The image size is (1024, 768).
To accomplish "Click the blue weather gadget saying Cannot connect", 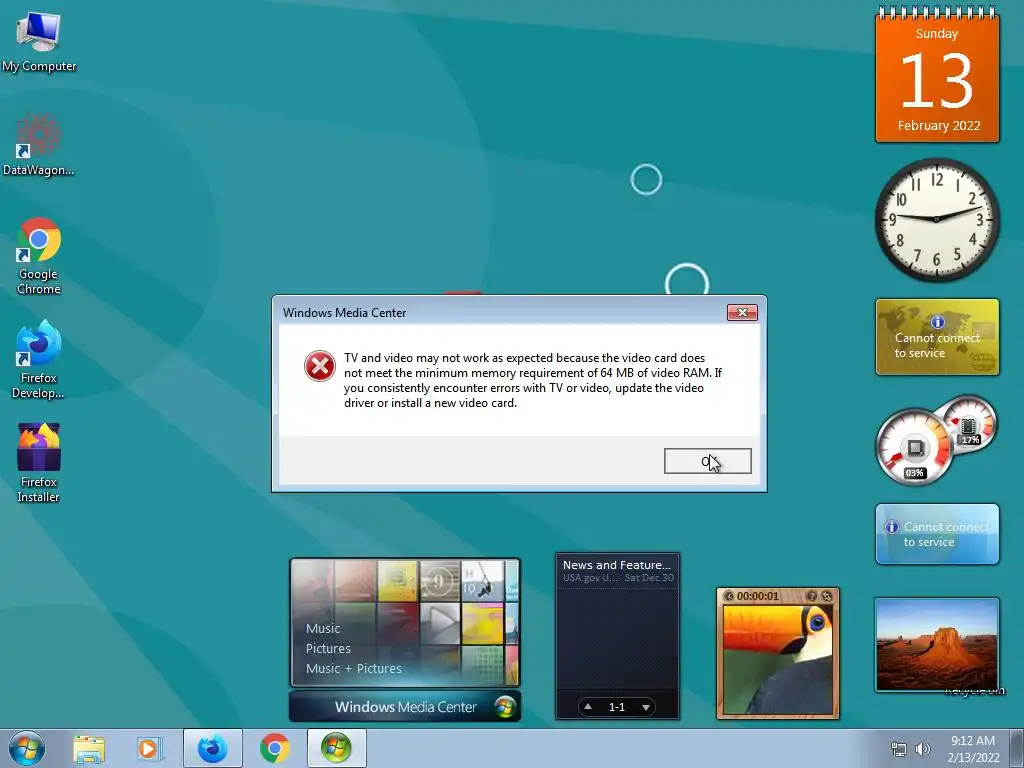I will pyautogui.click(x=937, y=534).
